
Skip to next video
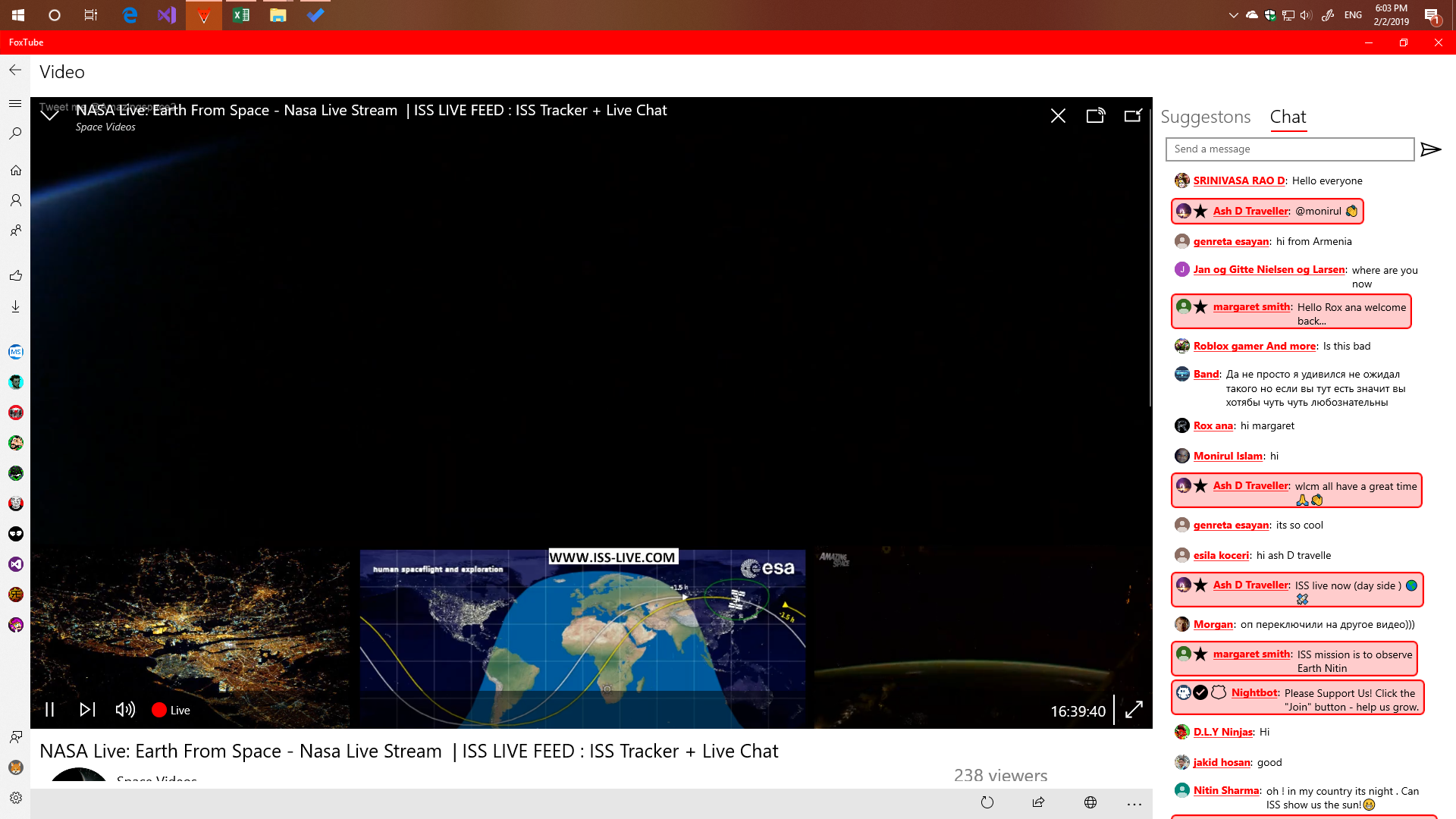[87, 710]
